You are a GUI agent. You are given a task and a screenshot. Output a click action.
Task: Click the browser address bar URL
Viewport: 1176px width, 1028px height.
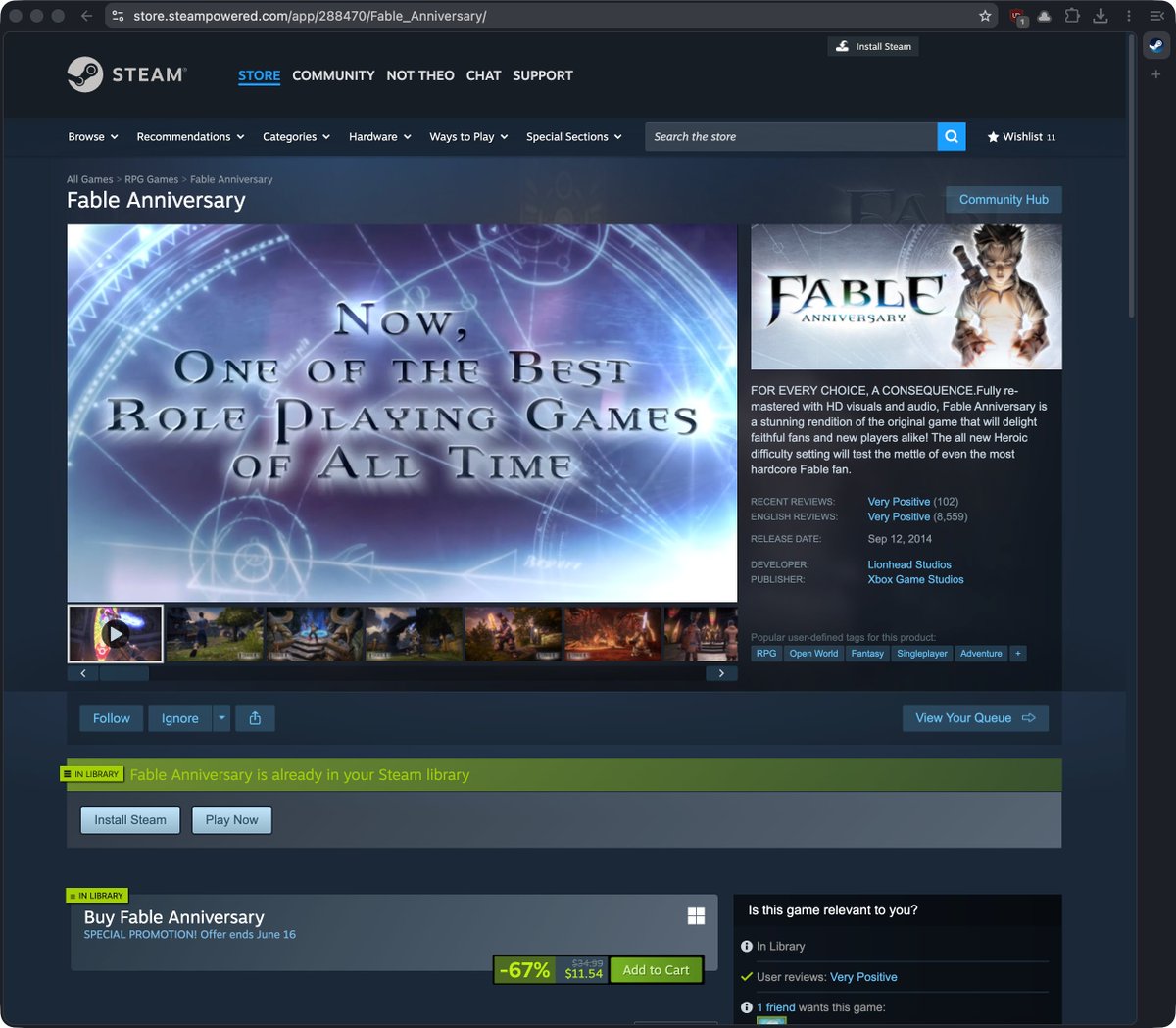310,16
